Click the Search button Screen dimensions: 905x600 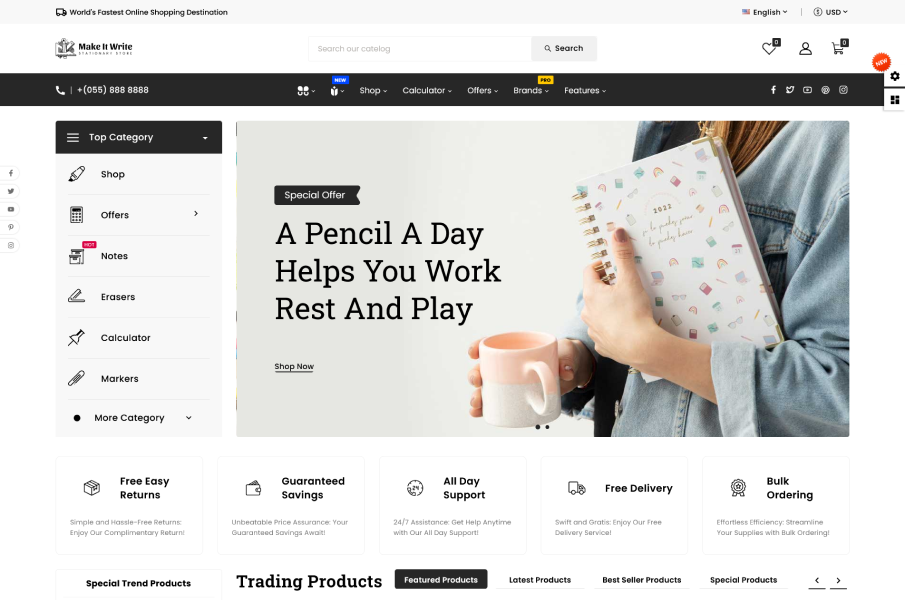tap(564, 48)
